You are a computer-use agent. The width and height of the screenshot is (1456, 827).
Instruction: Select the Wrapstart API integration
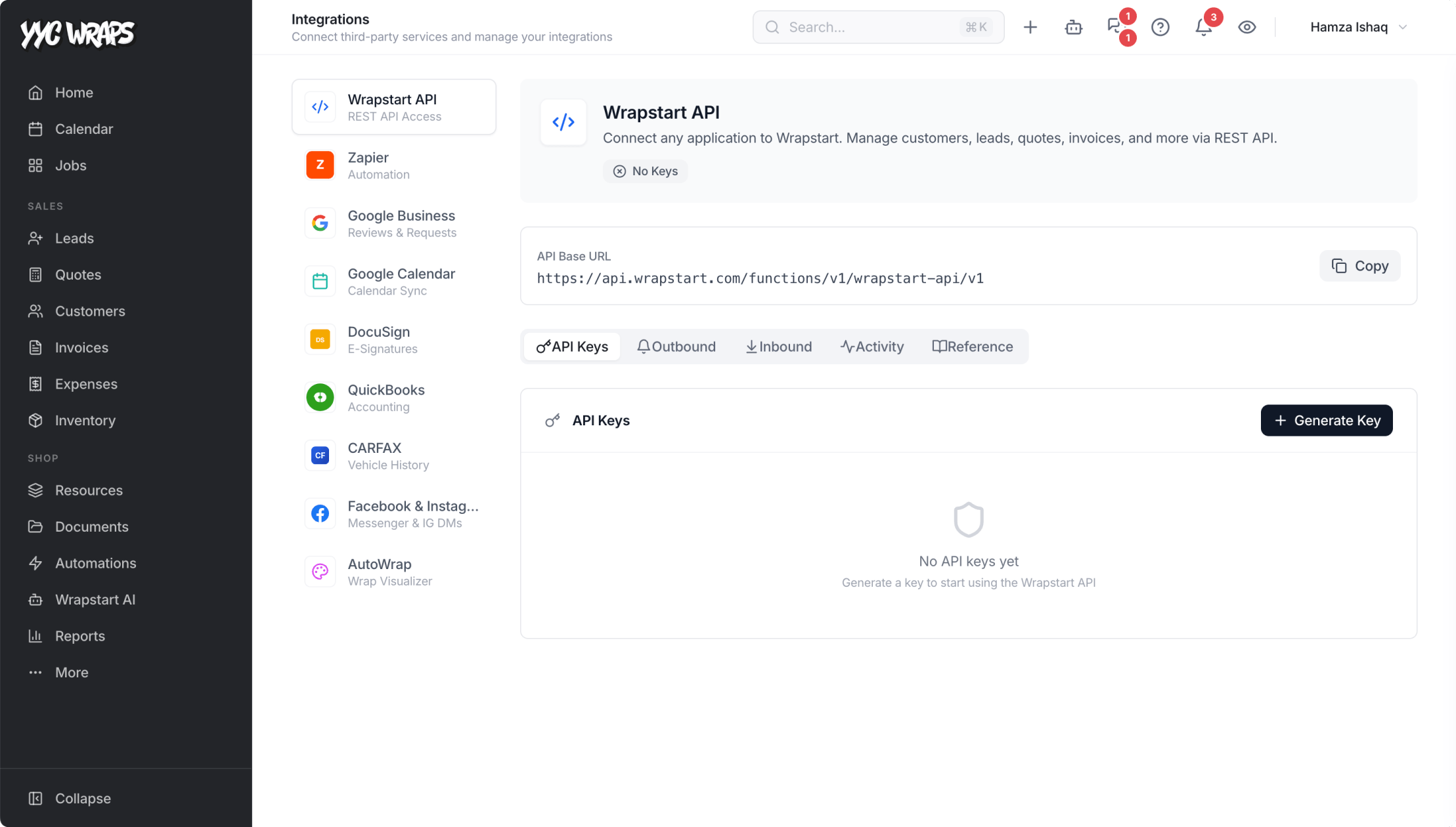[394, 107]
